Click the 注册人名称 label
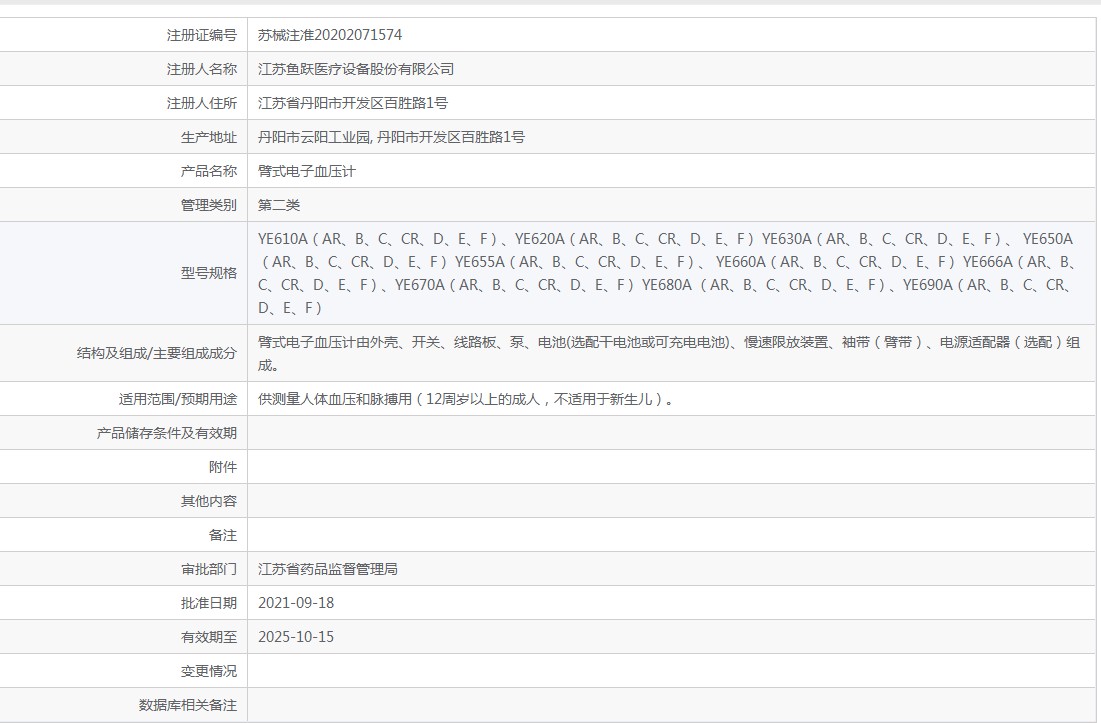 coord(202,69)
